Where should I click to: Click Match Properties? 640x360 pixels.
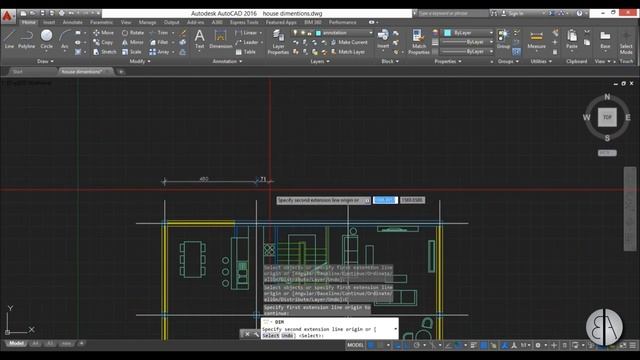tap(419, 42)
